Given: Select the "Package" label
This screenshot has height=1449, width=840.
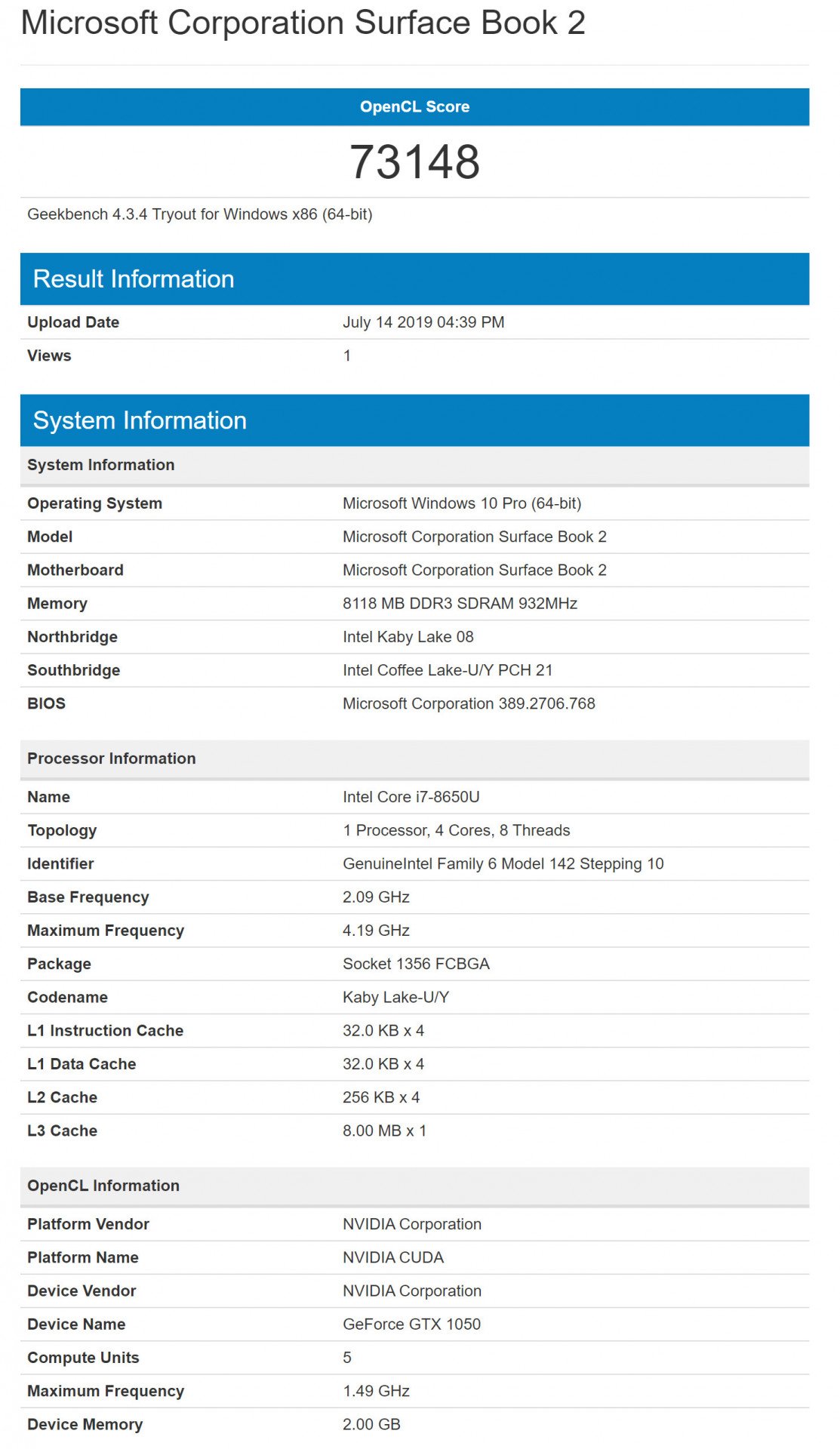Looking at the screenshot, I should [59, 964].
